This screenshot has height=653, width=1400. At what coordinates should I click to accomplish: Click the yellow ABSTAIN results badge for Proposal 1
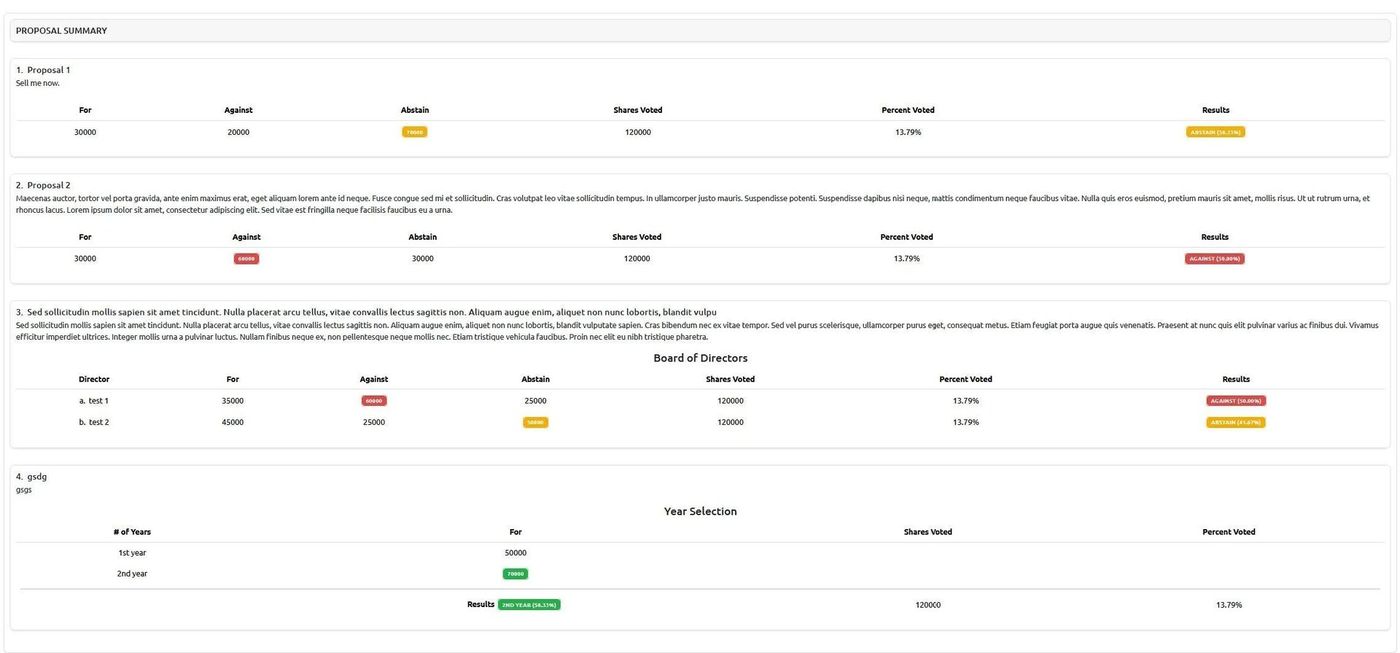coord(1215,132)
